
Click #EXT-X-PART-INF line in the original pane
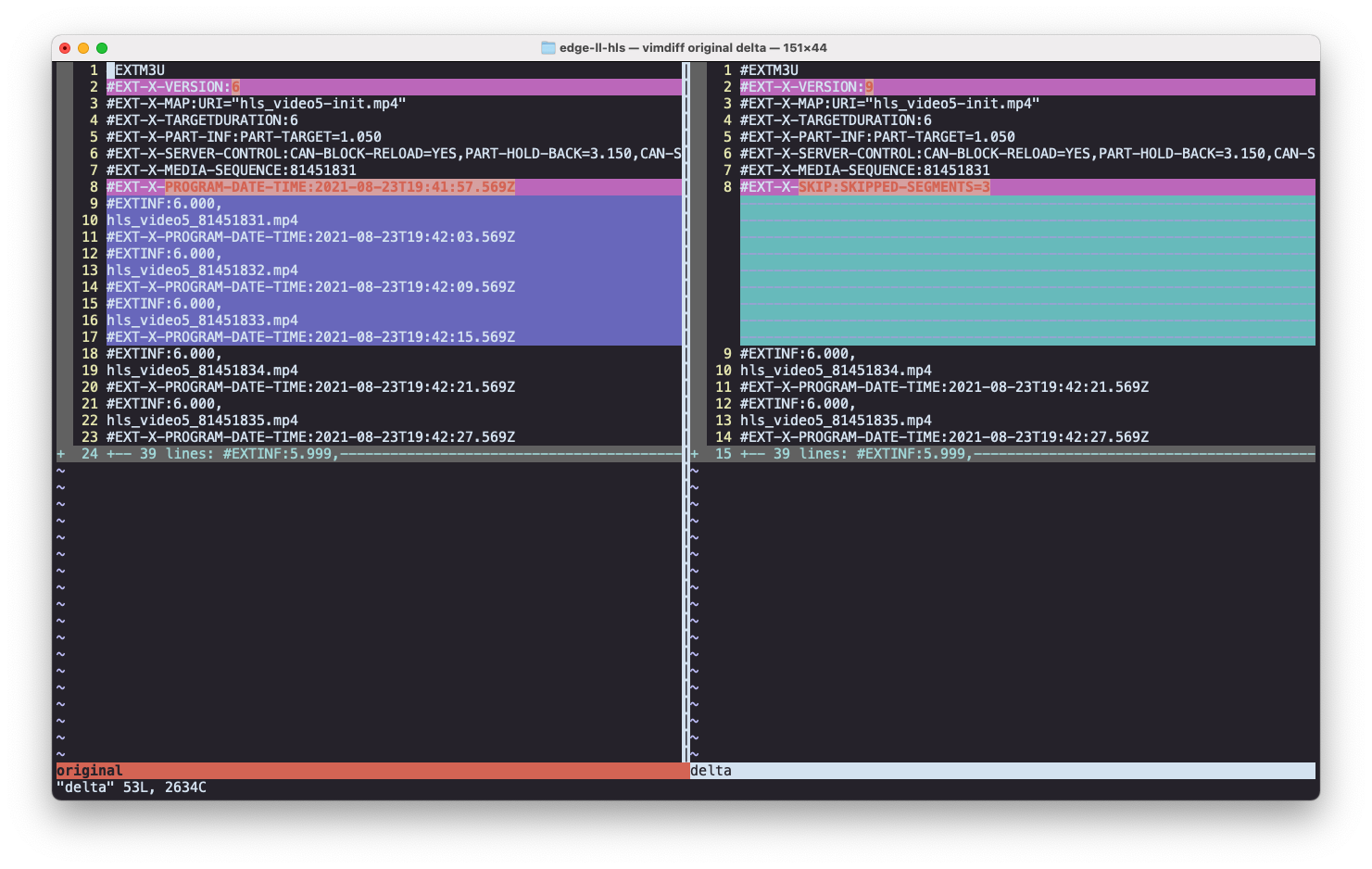244,137
